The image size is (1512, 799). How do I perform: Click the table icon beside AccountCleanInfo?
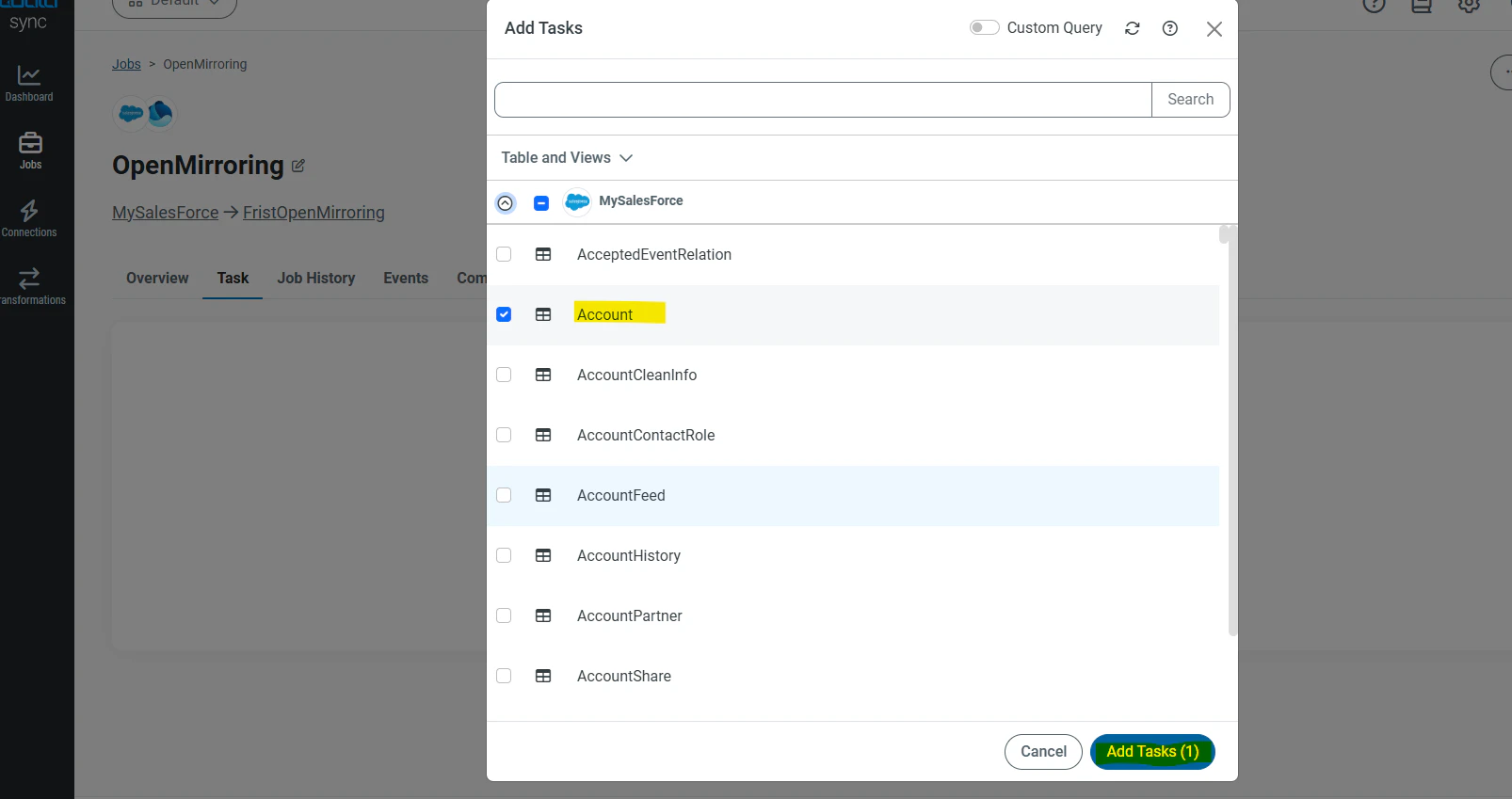pyautogui.click(x=543, y=375)
